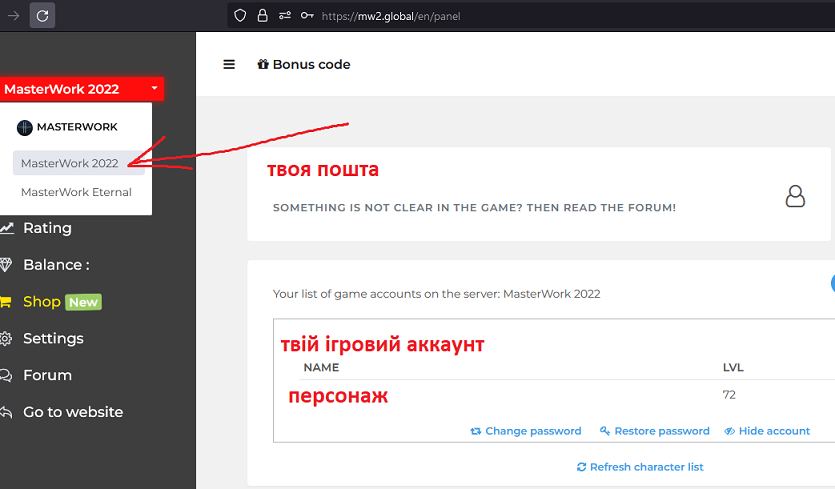Open Go to website sidebar item
Viewport: 835px width, 489px height.
pyautogui.click(x=73, y=412)
